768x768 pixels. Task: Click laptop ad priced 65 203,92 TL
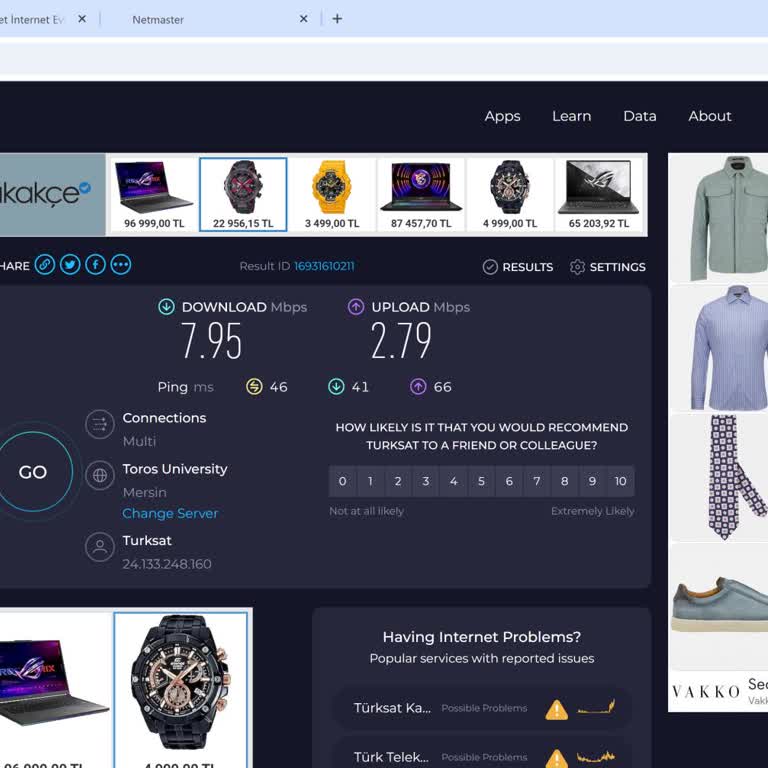(x=599, y=195)
